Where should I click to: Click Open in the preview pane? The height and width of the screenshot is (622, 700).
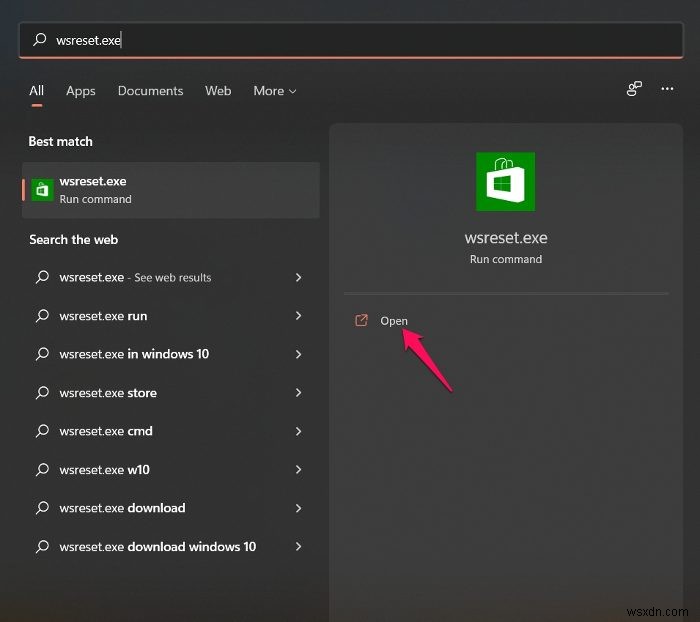394,321
